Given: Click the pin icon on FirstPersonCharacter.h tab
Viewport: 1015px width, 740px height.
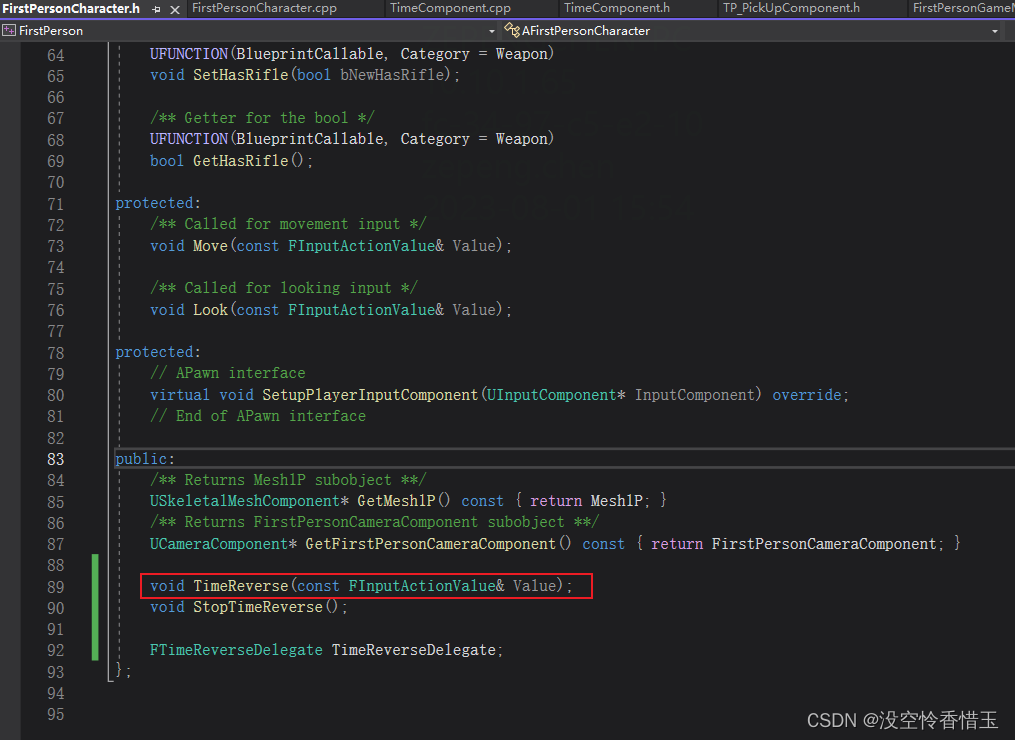Looking at the screenshot, I should (x=155, y=8).
